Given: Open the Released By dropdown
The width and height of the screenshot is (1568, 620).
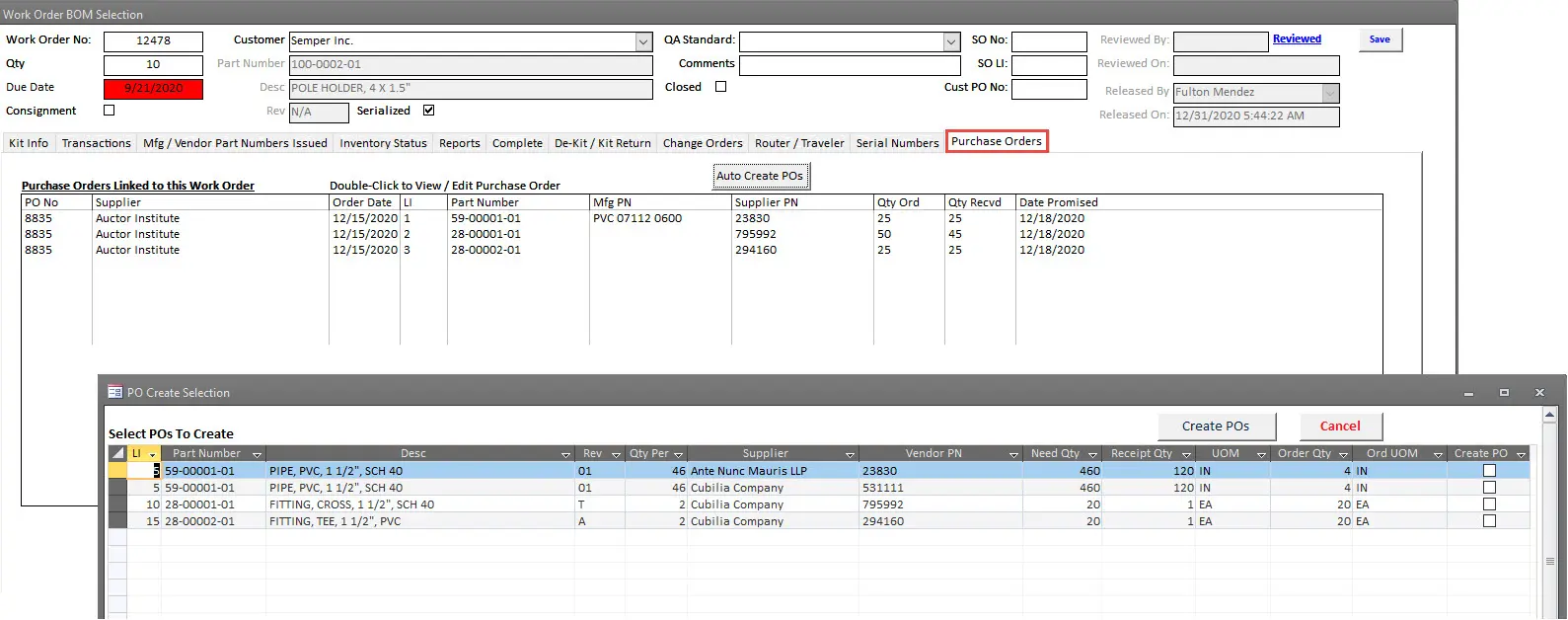Looking at the screenshot, I should coord(1330,93).
